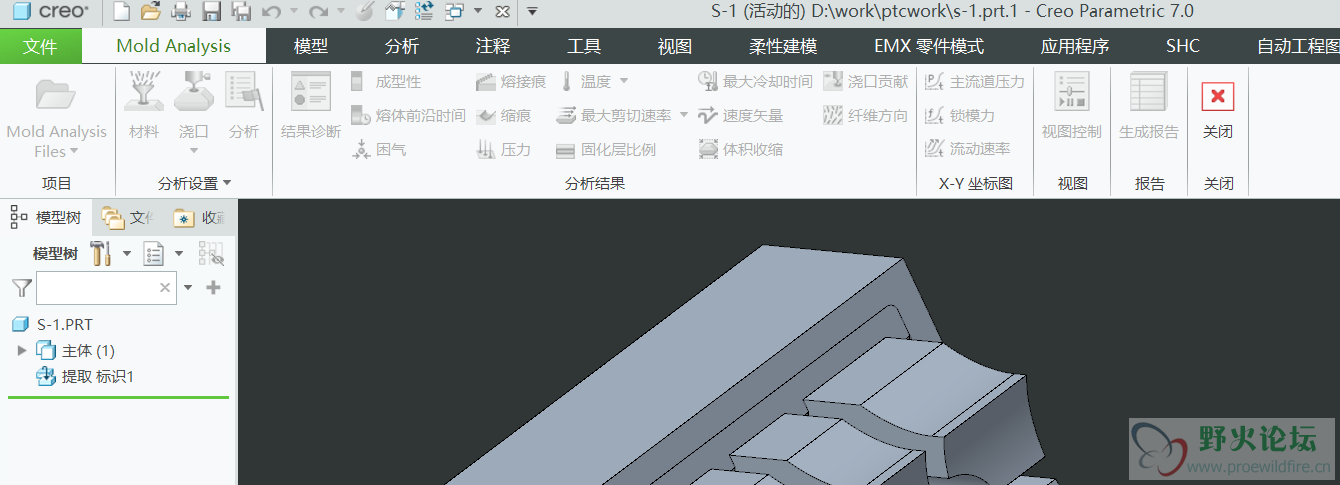Viewport: 1340px width, 485px height.
Task: Click the 缩痕 sink mark result
Action: click(503, 115)
